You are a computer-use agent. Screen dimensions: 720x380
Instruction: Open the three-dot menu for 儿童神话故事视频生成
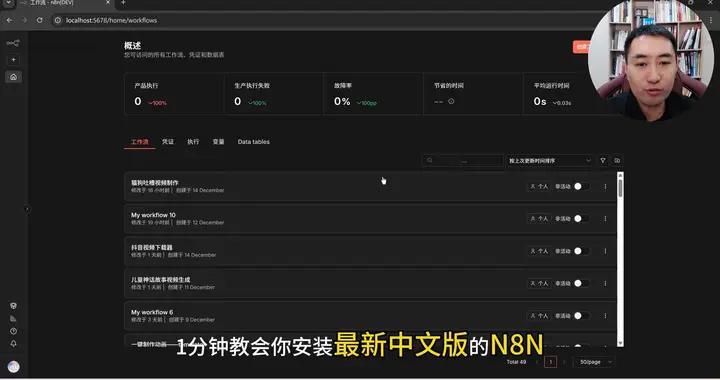point(605,283)
